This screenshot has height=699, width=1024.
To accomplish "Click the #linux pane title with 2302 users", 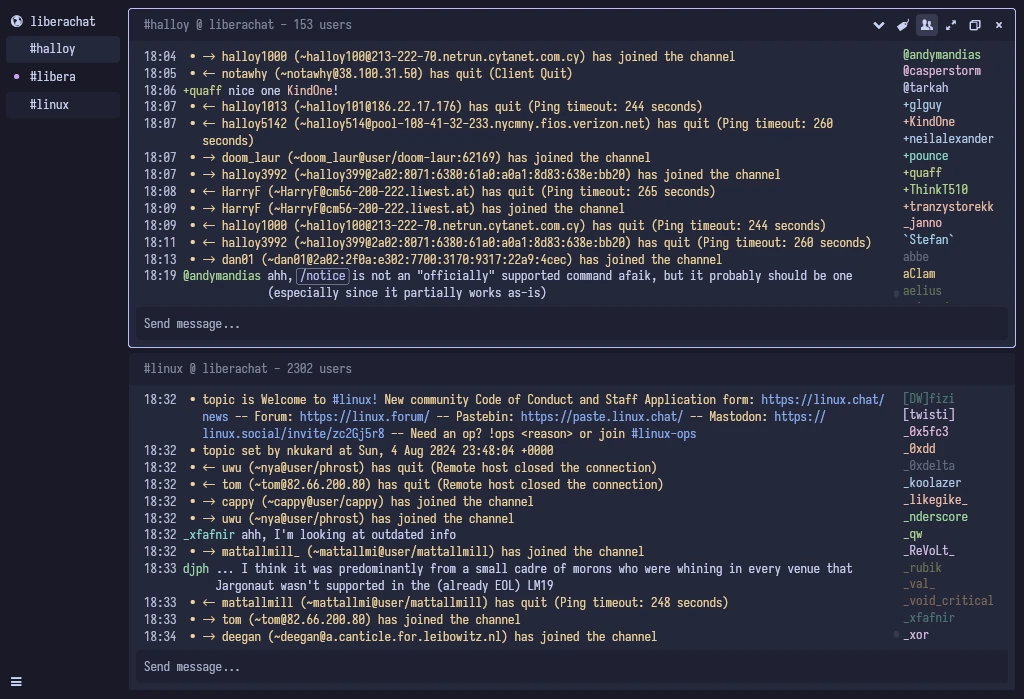I will click(248, 368).
